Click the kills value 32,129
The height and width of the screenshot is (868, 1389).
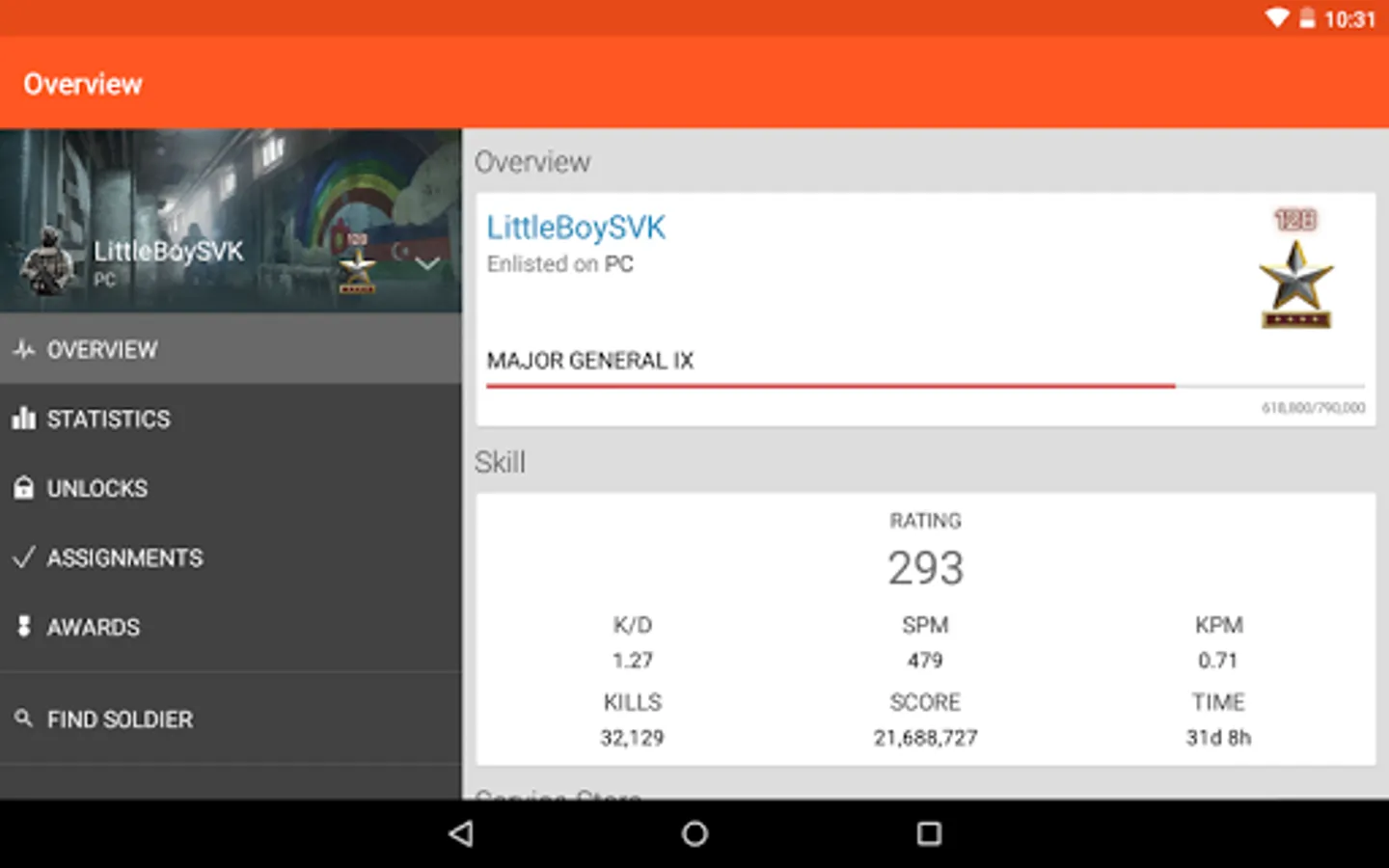633,738
